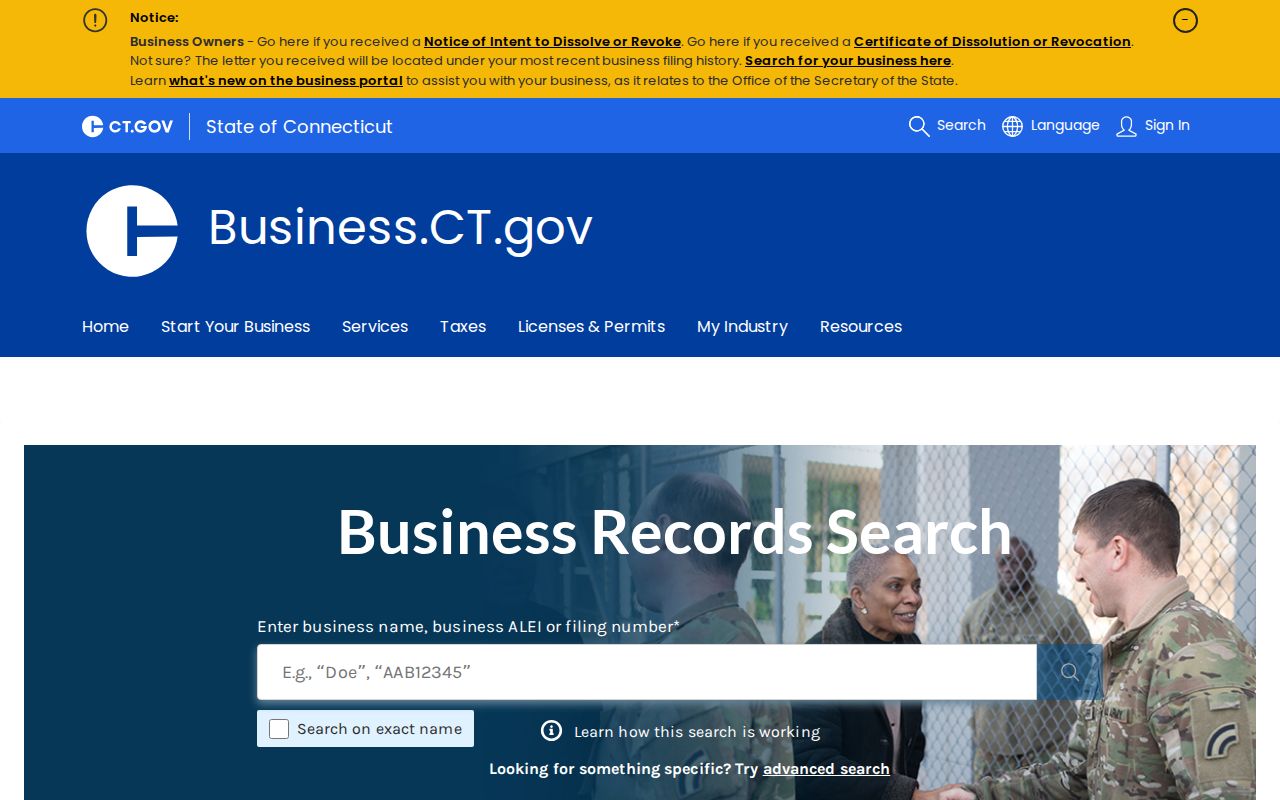Image resolution: width=1280 pixels, height=800 pixels.
Task: Click the Notice: heading text
Action: click(x=154, y=18)
